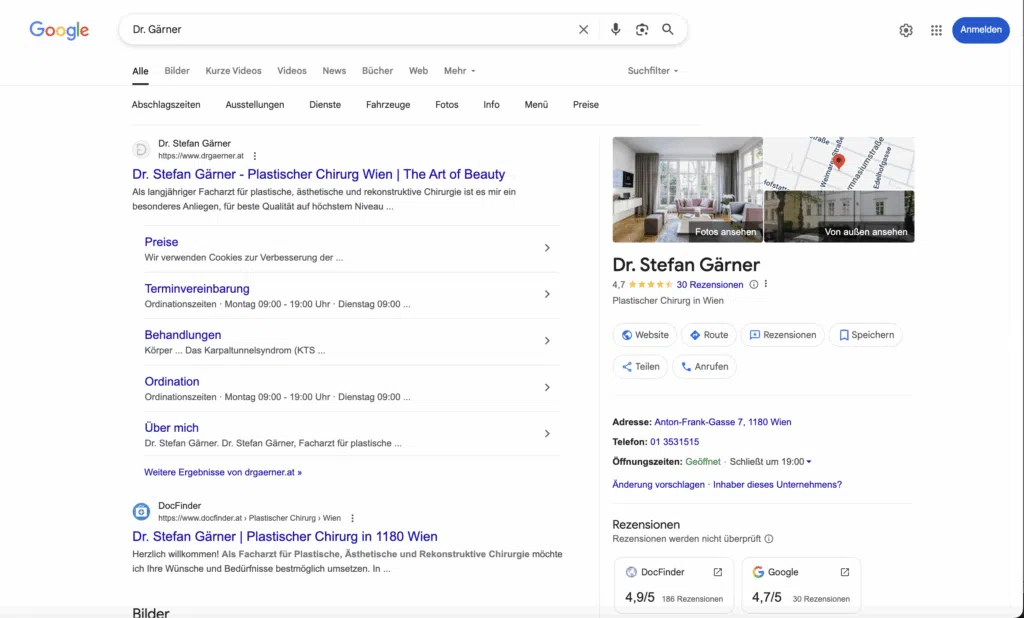Click the address Anton-Frank-Gasse 7, 1180 Wien
Viewport: 1024px width, 618px height.
(x=722, y=422)
